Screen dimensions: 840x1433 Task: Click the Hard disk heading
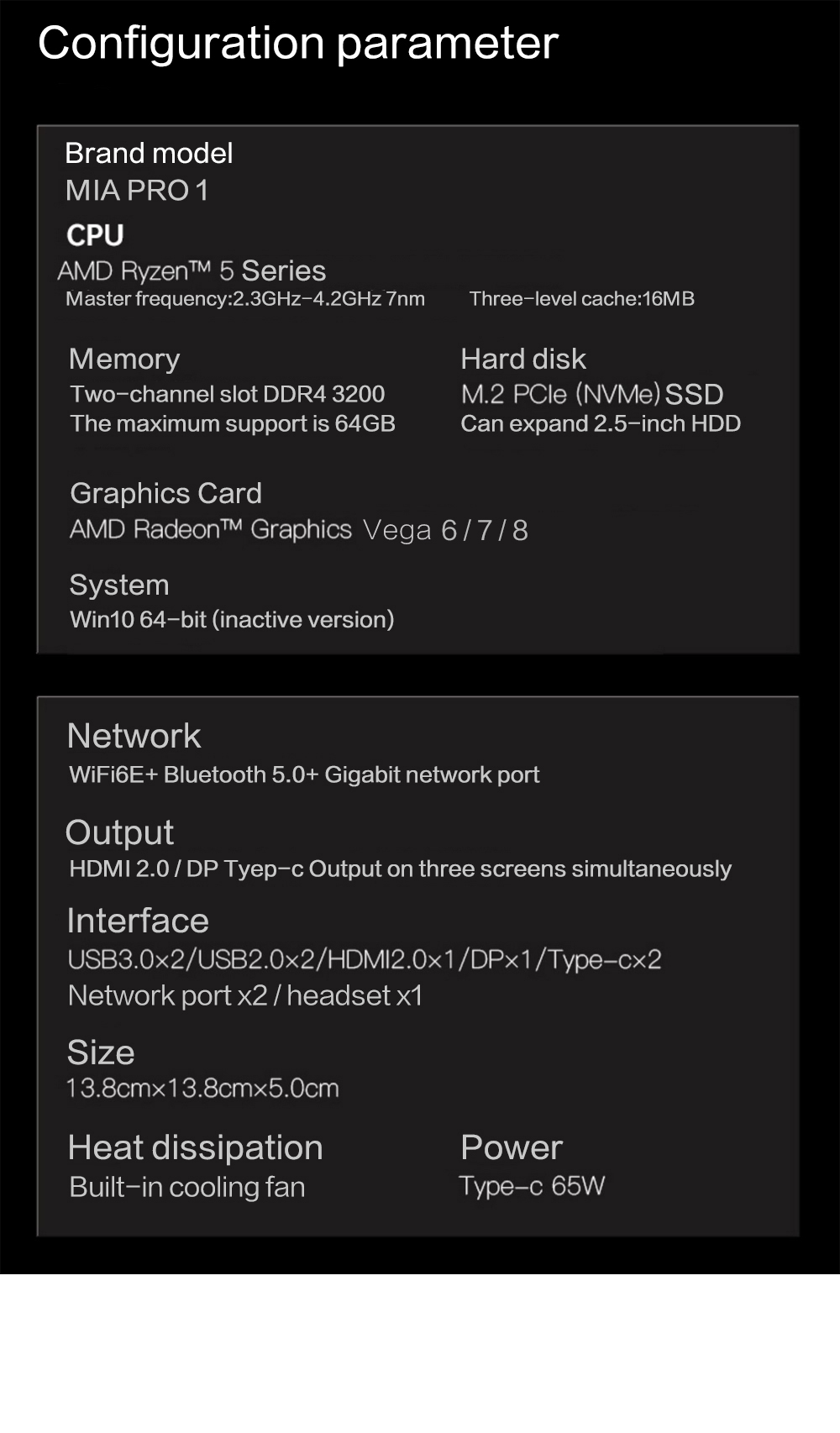522,360
